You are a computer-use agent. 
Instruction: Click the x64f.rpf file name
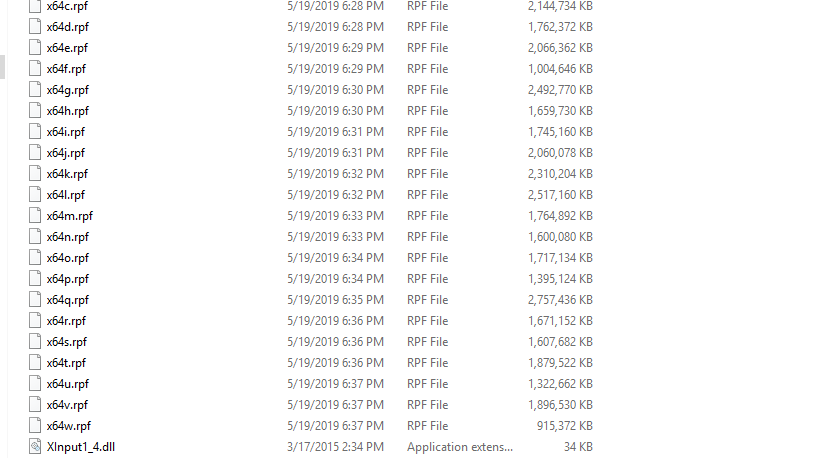[x=66, y=69]
